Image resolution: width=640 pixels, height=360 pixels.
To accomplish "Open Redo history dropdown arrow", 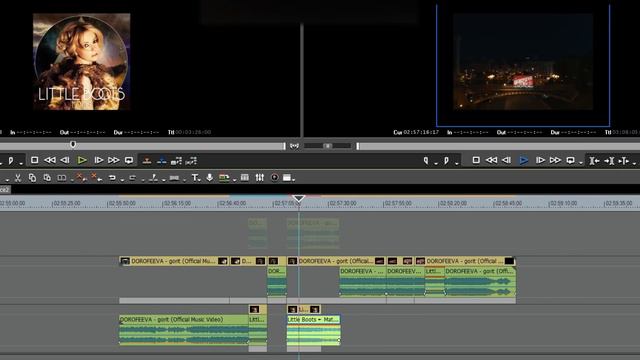I will 143,180.
